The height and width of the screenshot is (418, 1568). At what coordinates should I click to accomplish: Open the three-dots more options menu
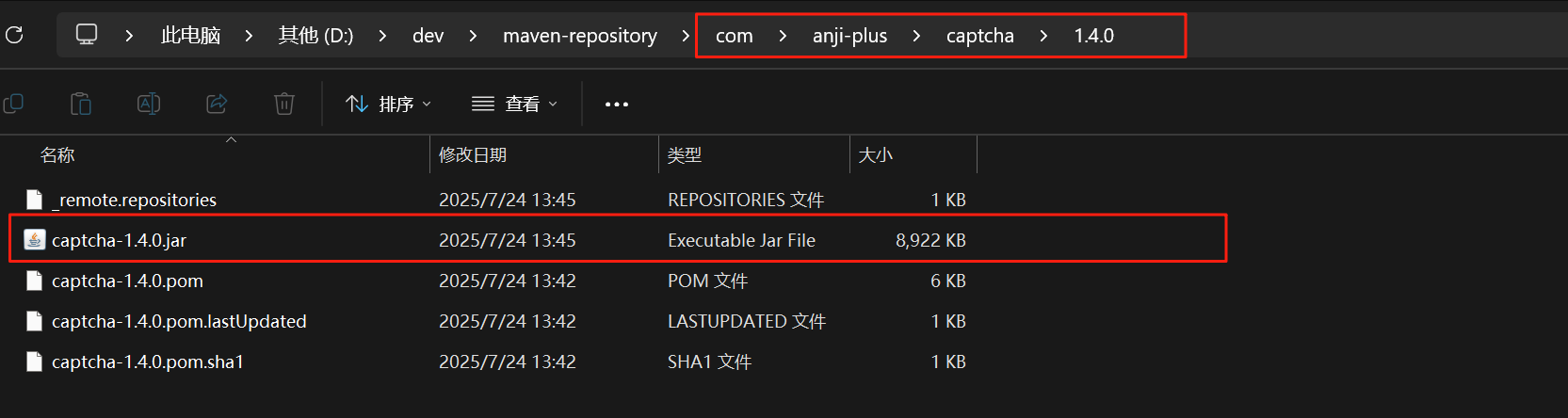pyautogui.click(x=617, y=104)
